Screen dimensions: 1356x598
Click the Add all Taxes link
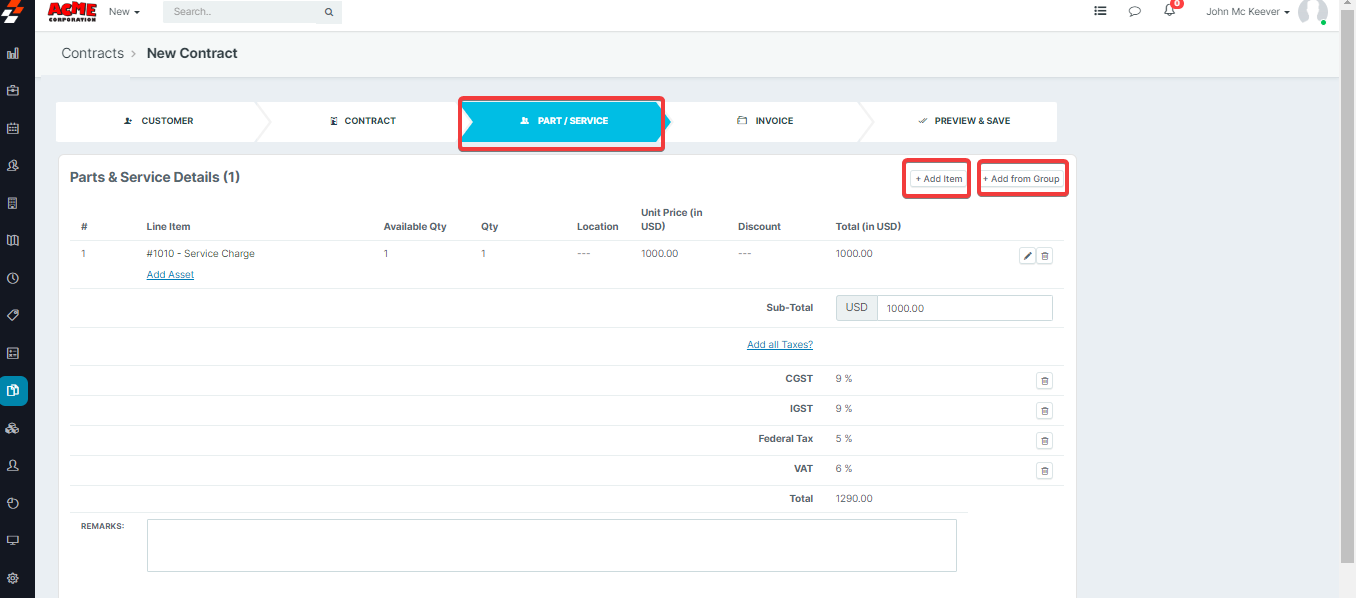click(780, 345)
